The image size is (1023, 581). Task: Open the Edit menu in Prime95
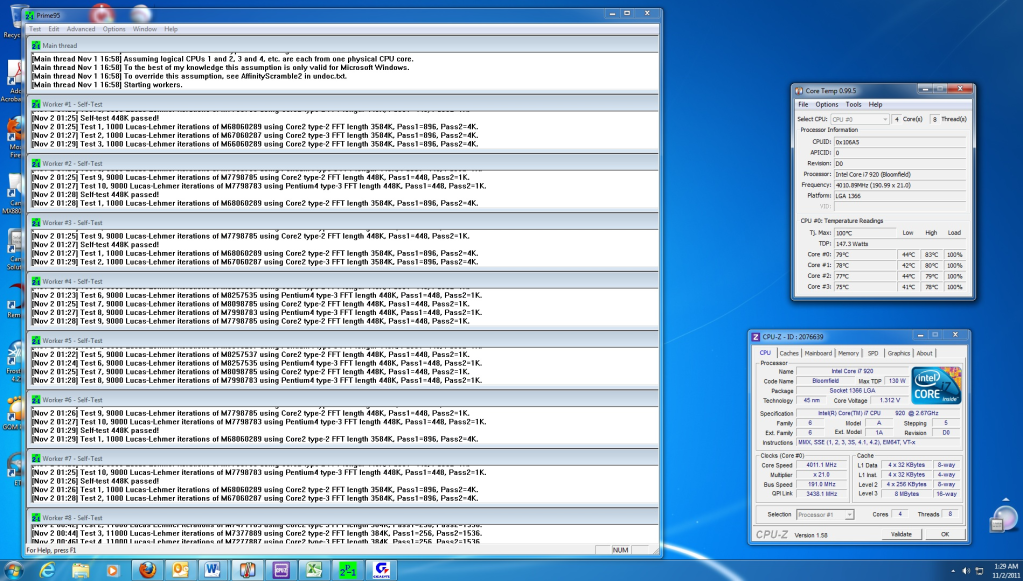[x=53, y=29]
